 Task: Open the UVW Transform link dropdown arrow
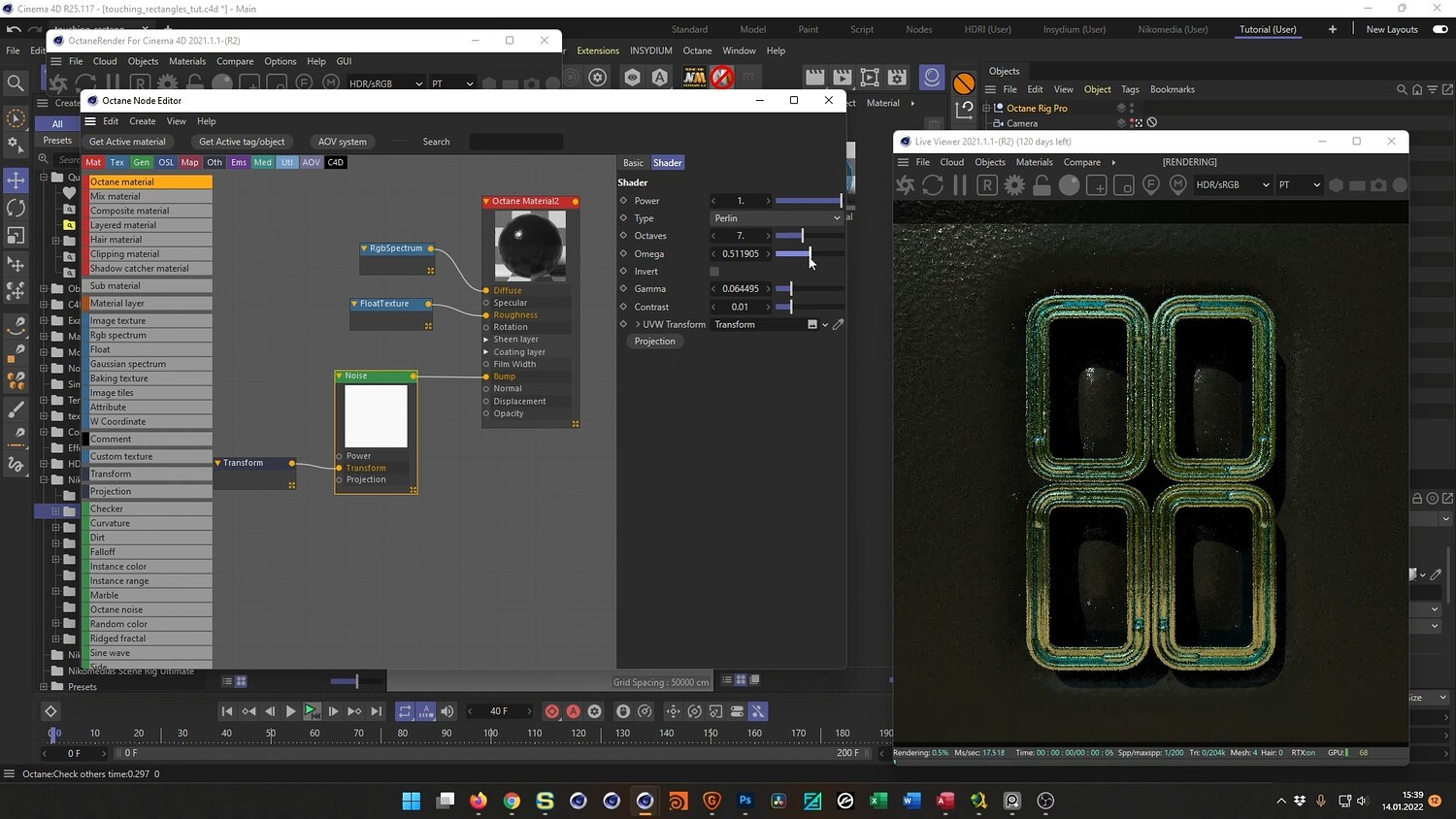point(825,325)
